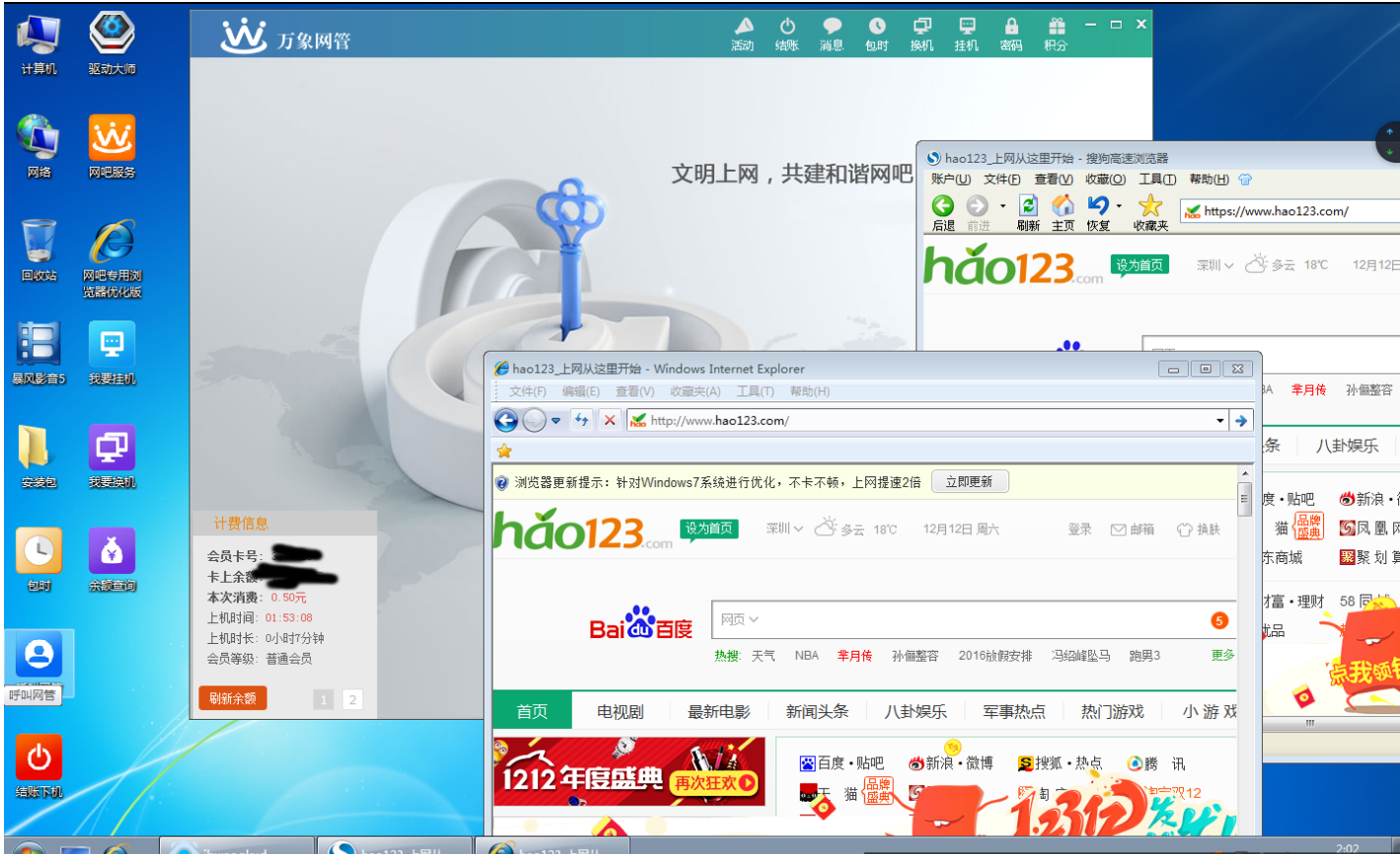Screen dimensions: 1400x854
Task: Expand dropdown arrow next to 恢复 in Sogou
Action: point(1118,206)
